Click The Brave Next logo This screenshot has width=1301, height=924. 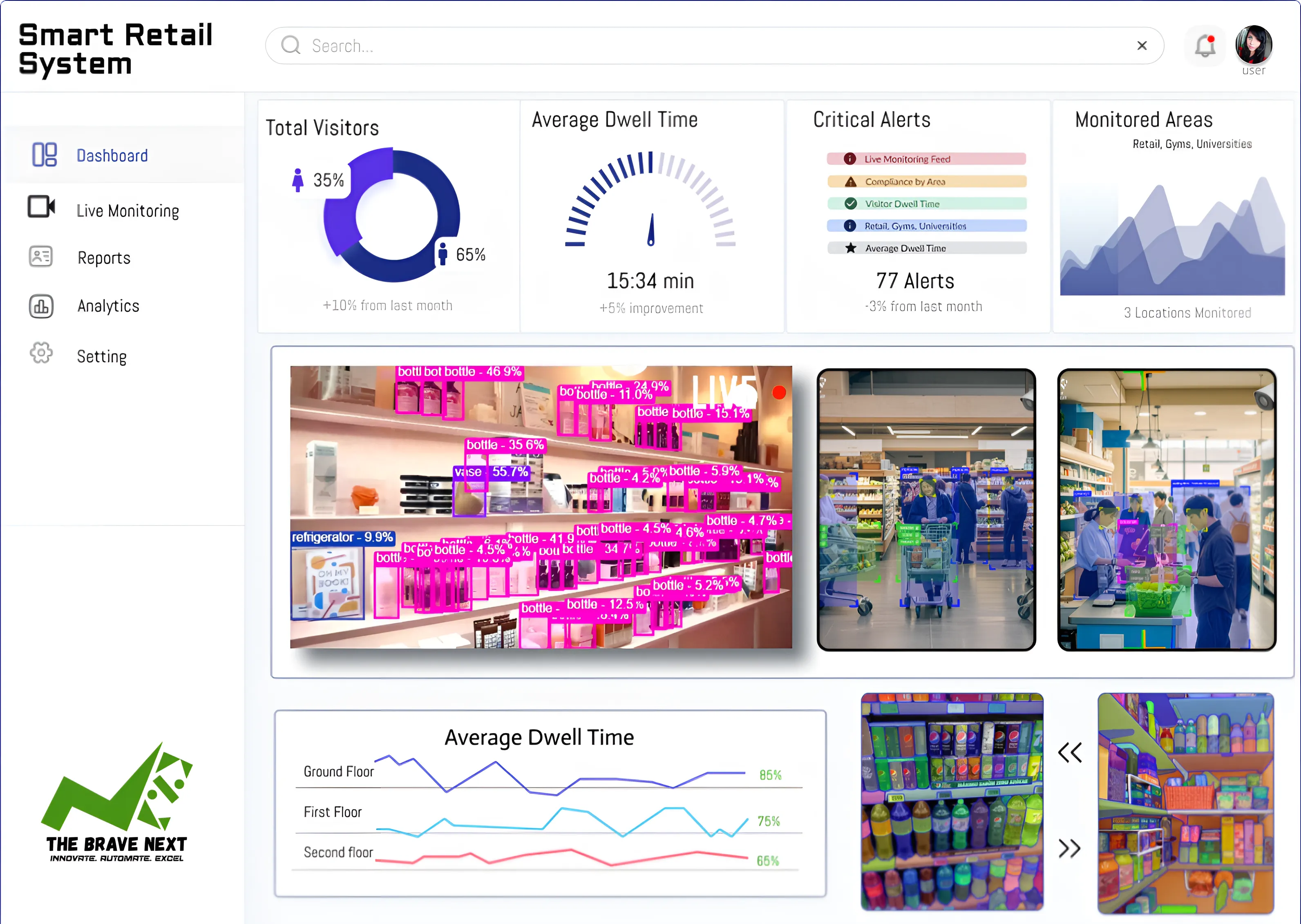(x=116, y=802)
